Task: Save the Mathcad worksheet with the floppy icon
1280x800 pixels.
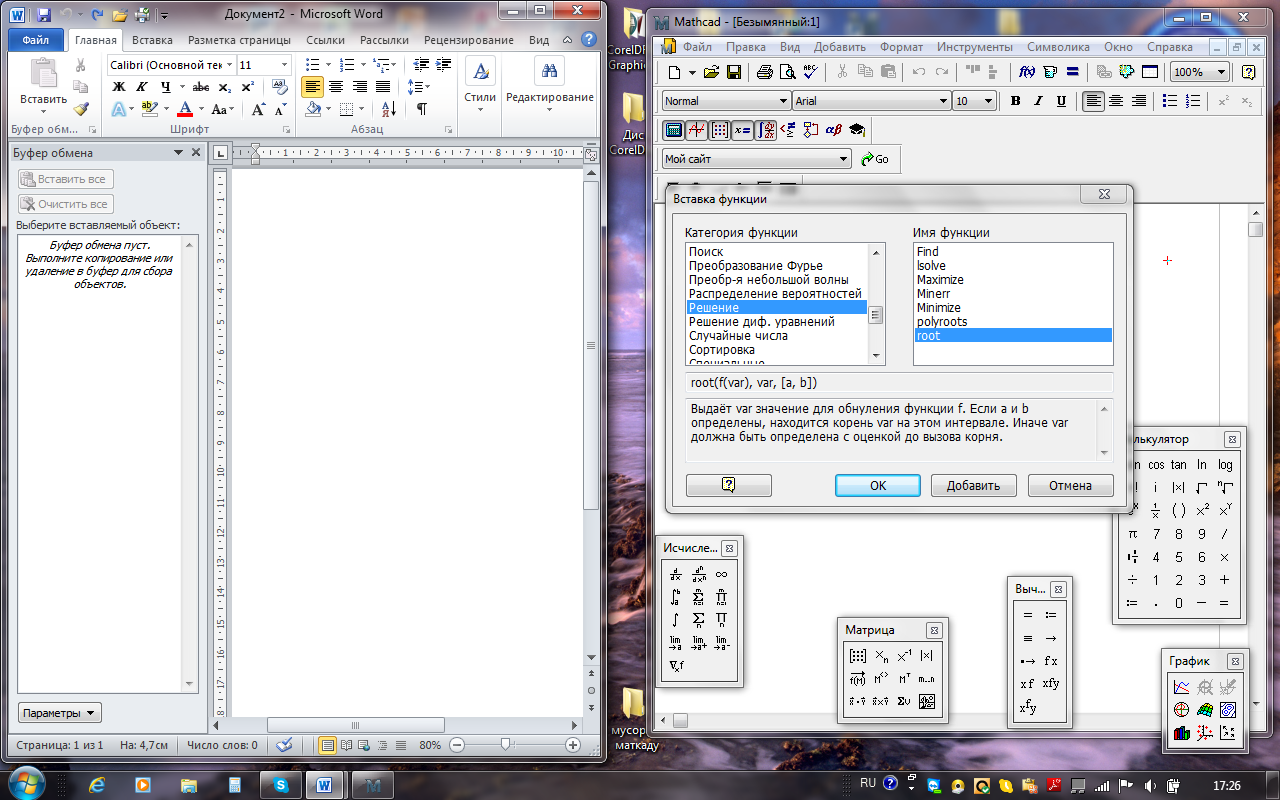Action: click(734, 72)
